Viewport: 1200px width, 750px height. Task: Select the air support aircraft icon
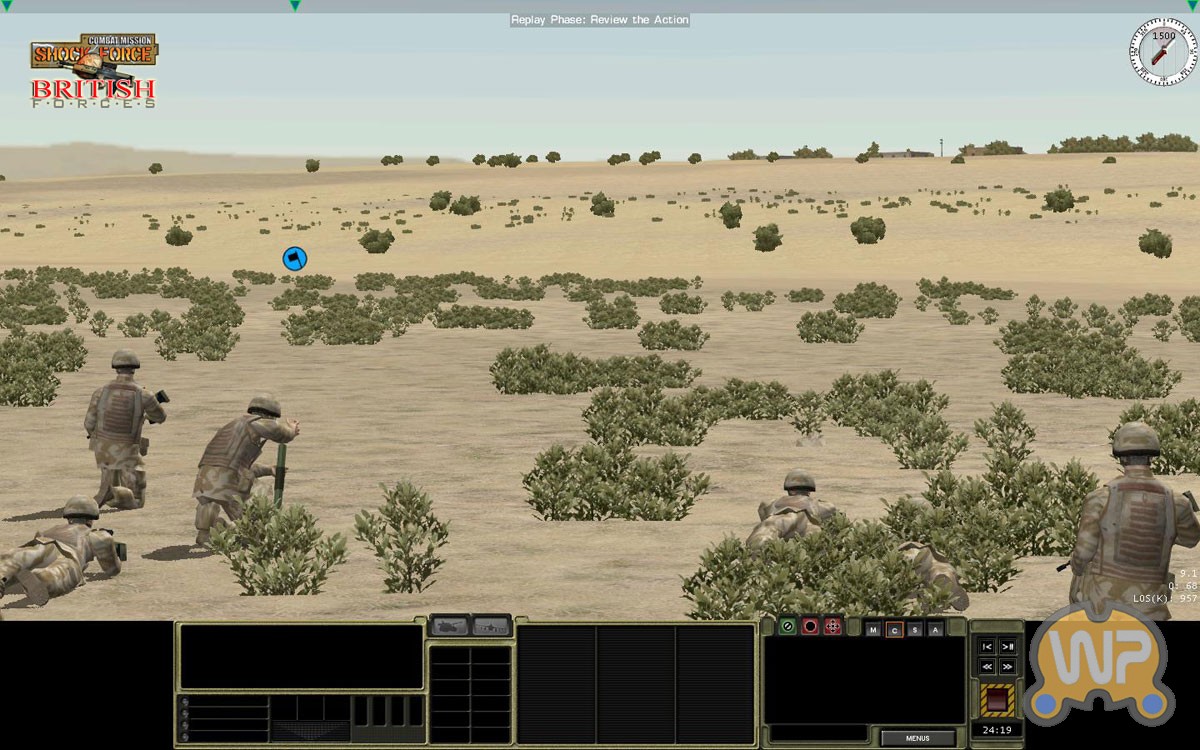490,626
